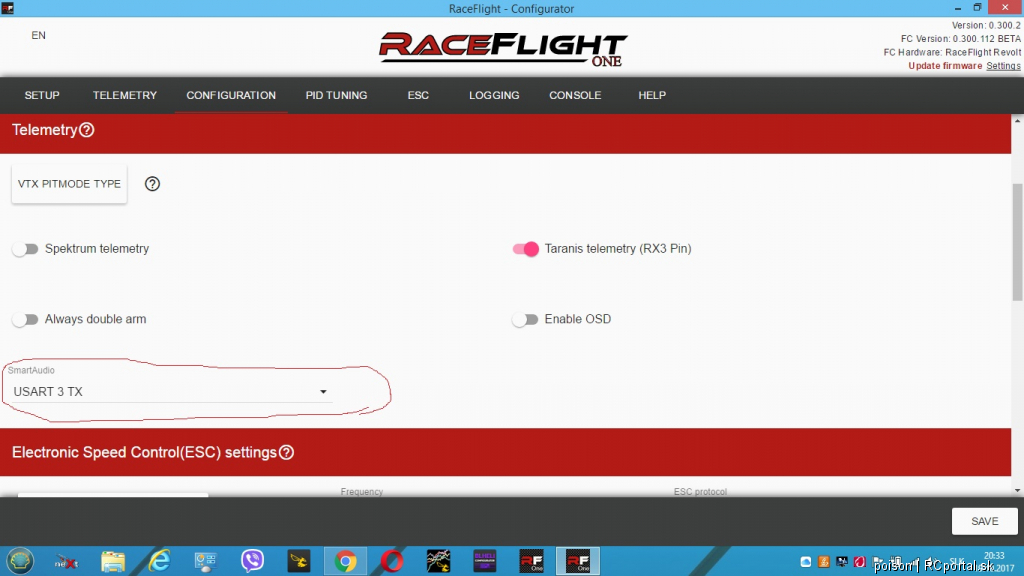This screenshot has height=576, width=1024.
Task: Switch to the ESC tab
Action: pyautogui.click(x=418, y=95)
